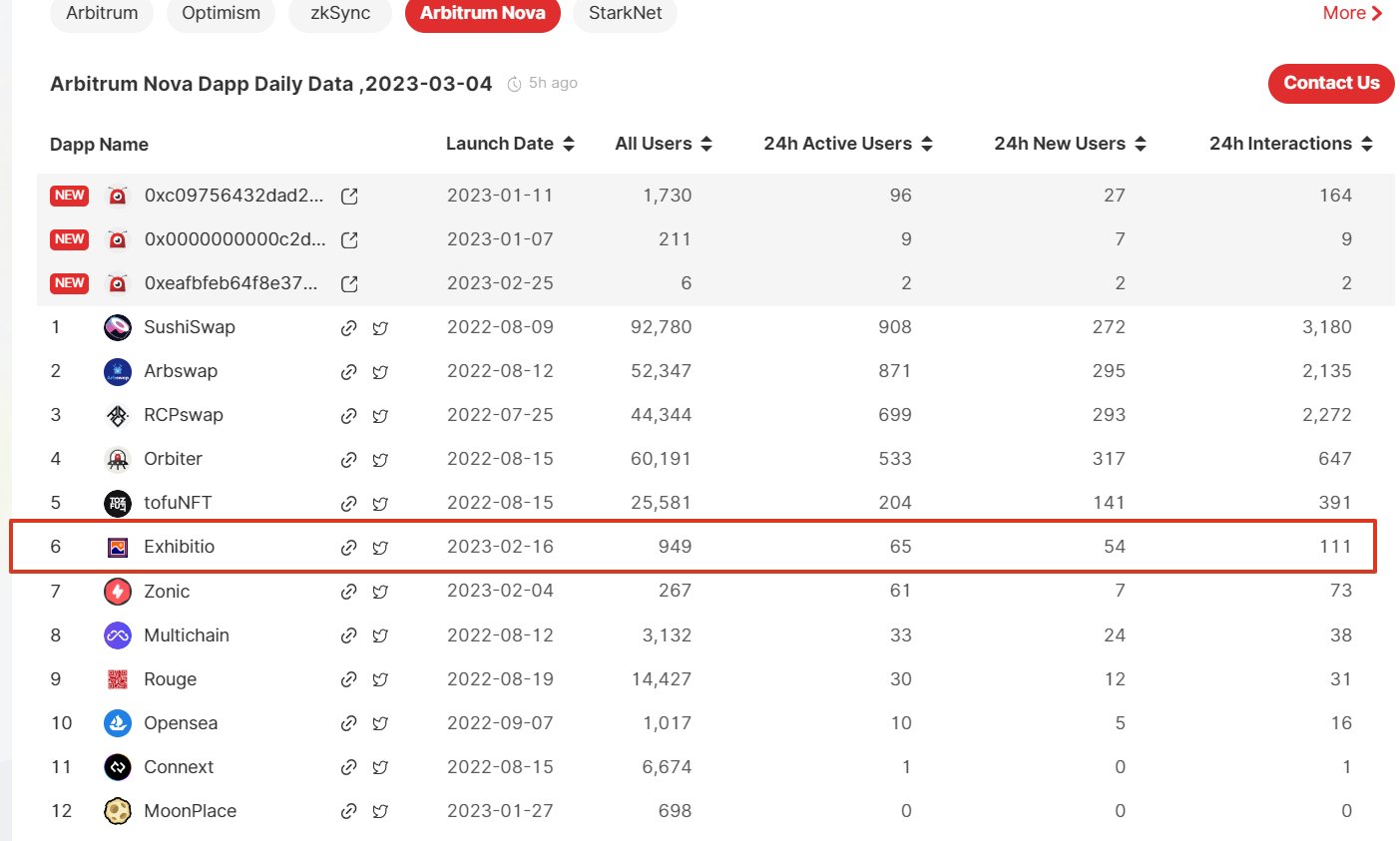Switch to the zkSync tab
This screenshot has height=841, width=1400.
point(340,14)
